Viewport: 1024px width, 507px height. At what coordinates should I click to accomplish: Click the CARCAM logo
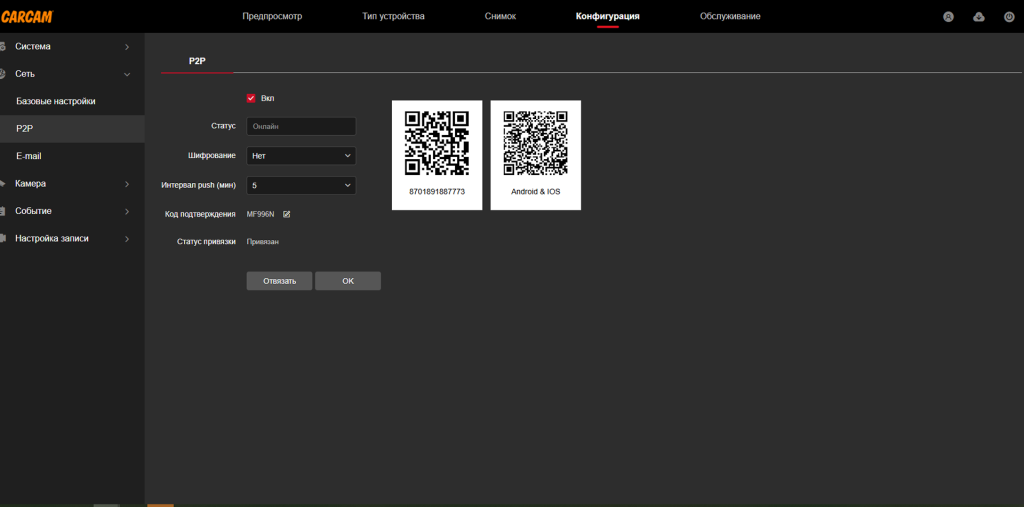pos(27,16)
